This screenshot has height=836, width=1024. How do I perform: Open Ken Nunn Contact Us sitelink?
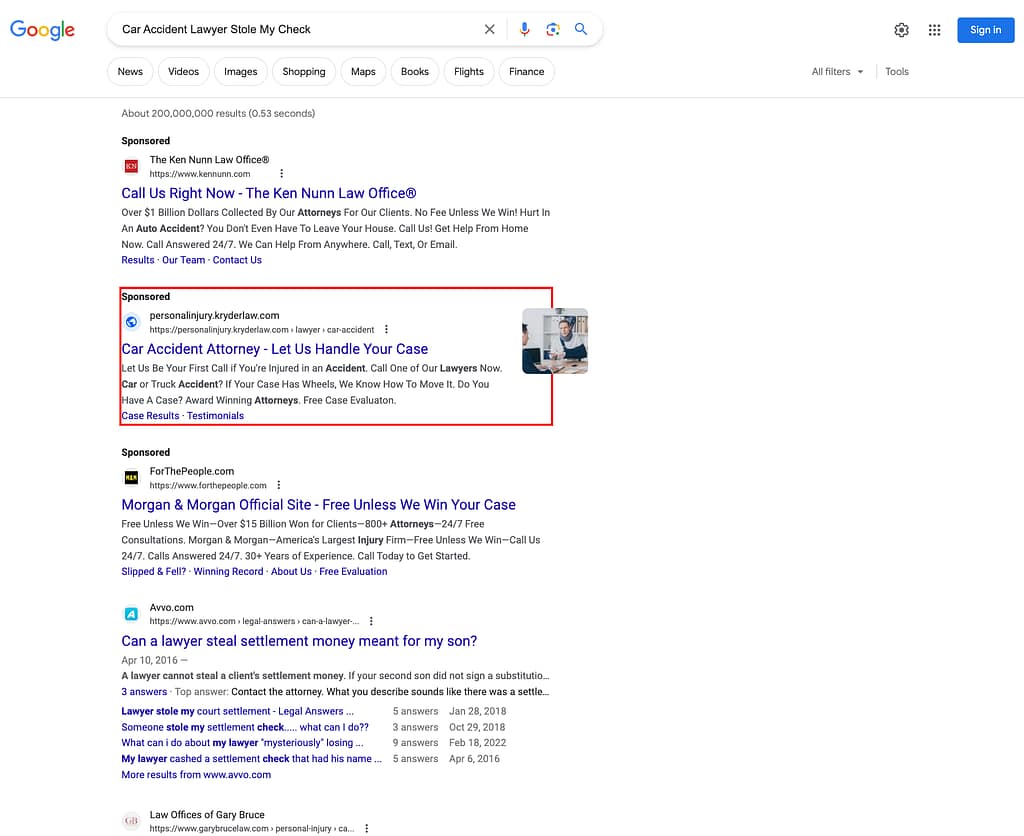click(237, 260)
